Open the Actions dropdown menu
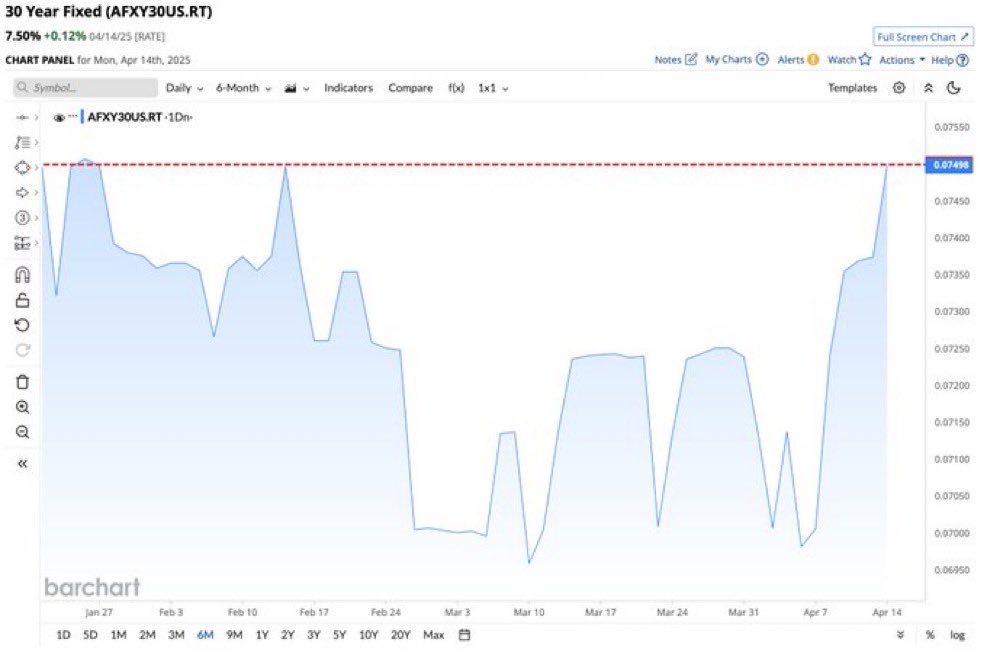 coord(900,60)
